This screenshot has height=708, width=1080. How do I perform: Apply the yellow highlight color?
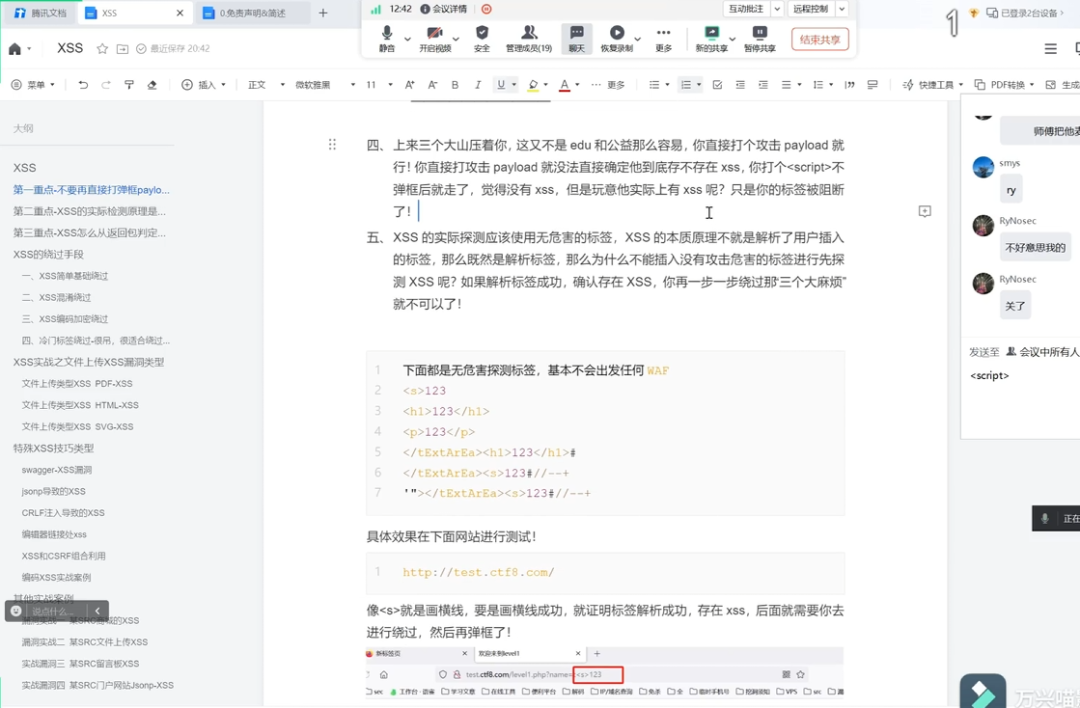coord(532,85)
